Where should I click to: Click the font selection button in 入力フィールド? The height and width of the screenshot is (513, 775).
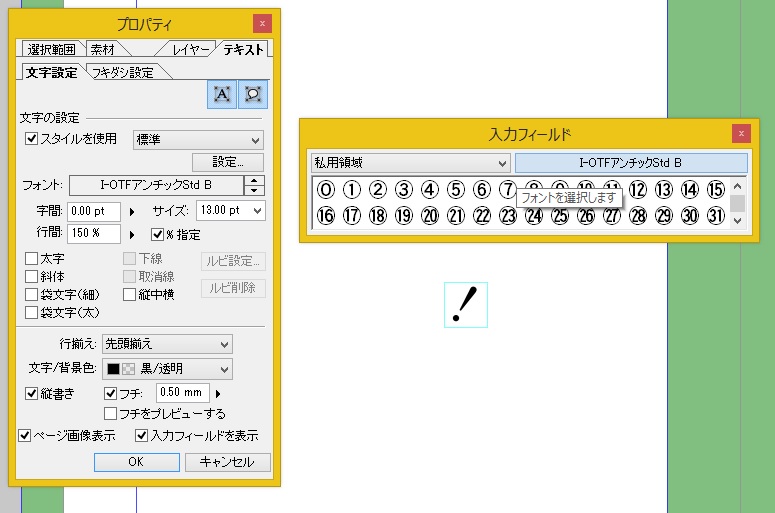[631, 163]
